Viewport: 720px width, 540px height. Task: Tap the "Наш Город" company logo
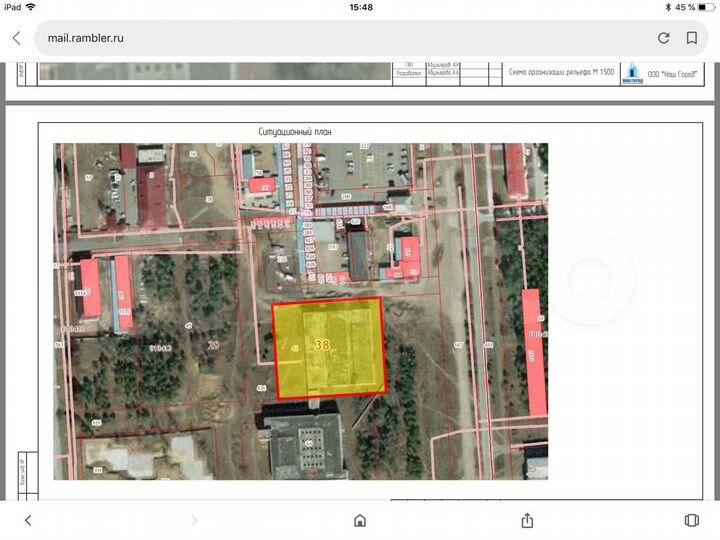click(x=632, y=73)
